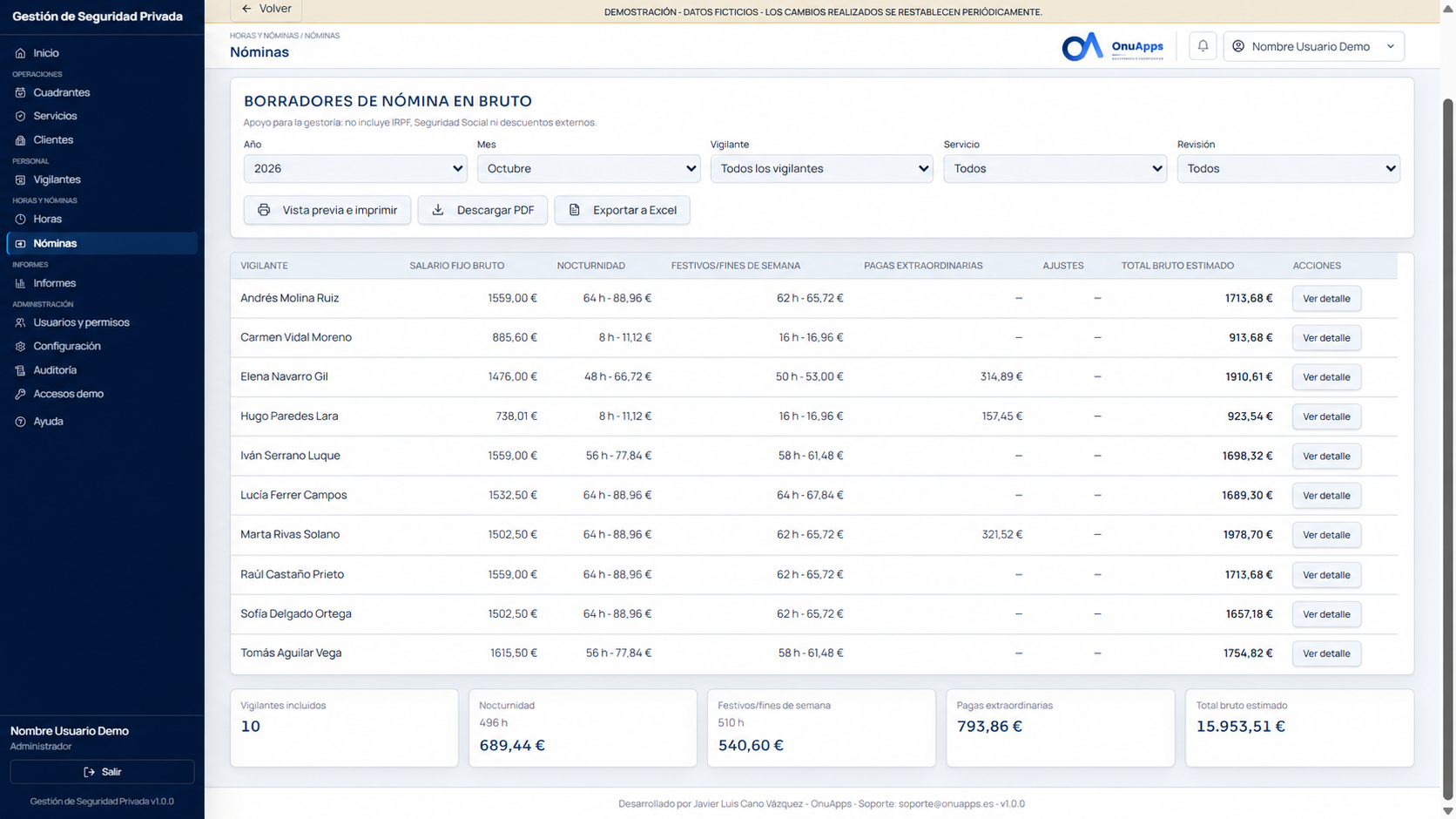The image size is (1456, 819).
Task: Open the Auditoría menu entry
Action: pos(102,370)
